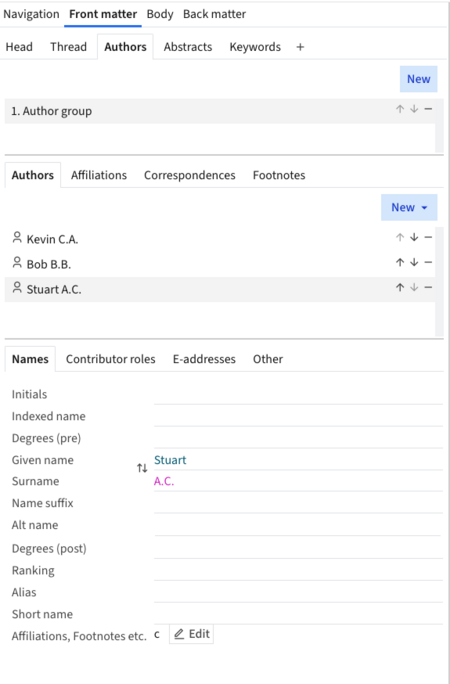
Task: Move Stuart A.C. up in author list
Action: 400,287
